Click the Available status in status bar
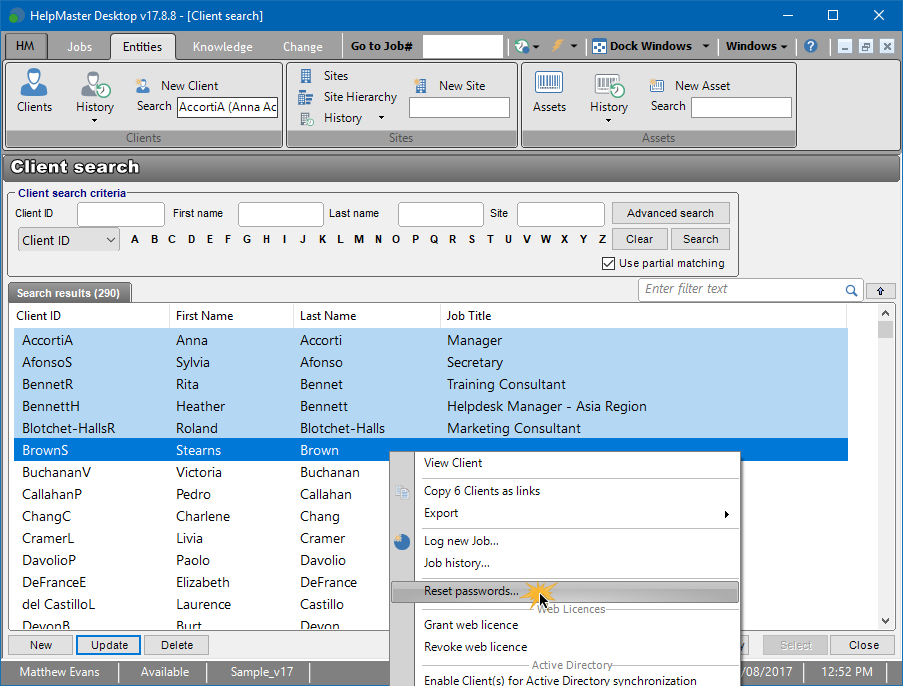903x686 pixels. click(x=165, y=672)
